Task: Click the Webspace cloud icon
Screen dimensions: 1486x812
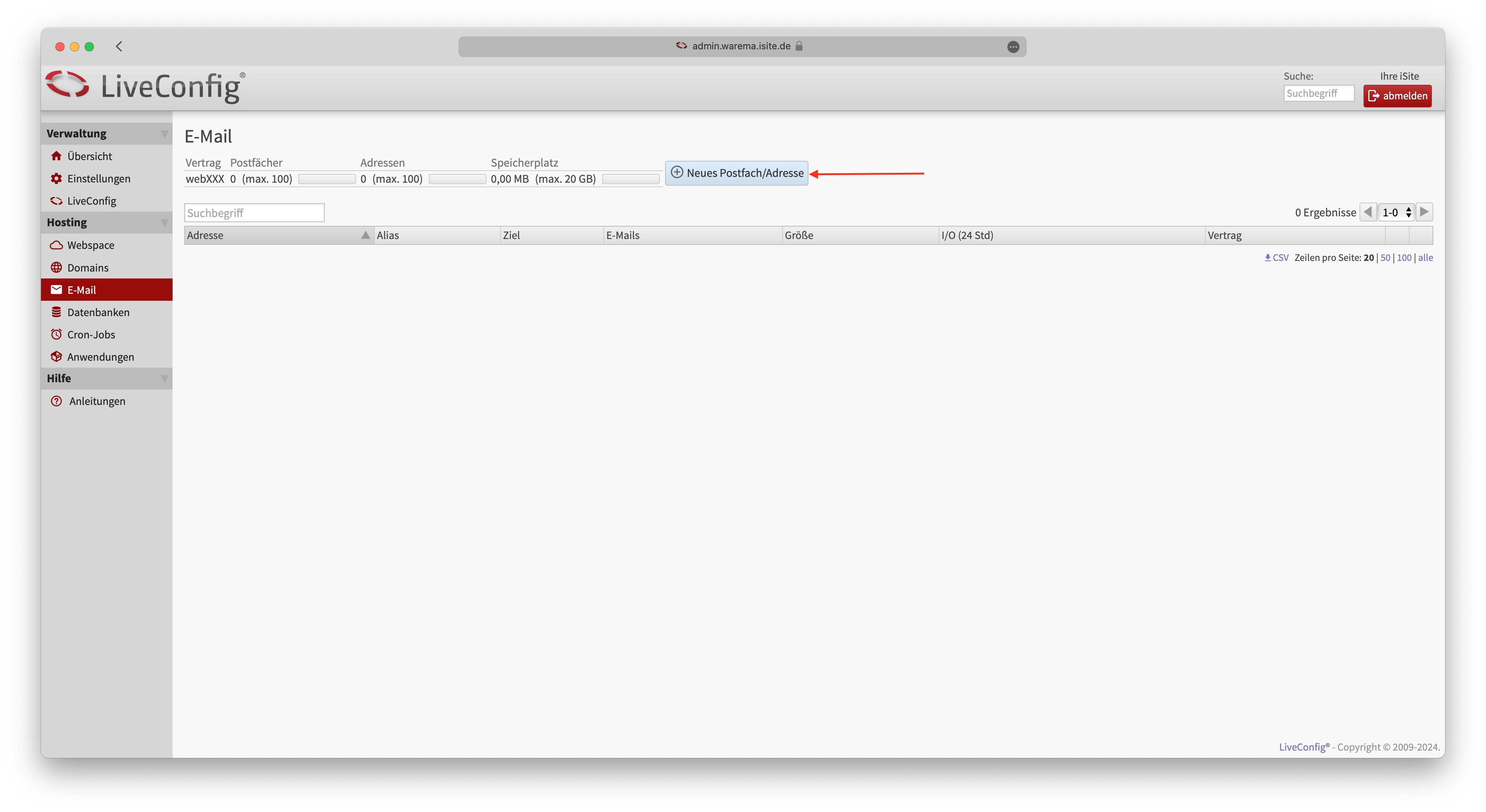Action: (56, 245)
